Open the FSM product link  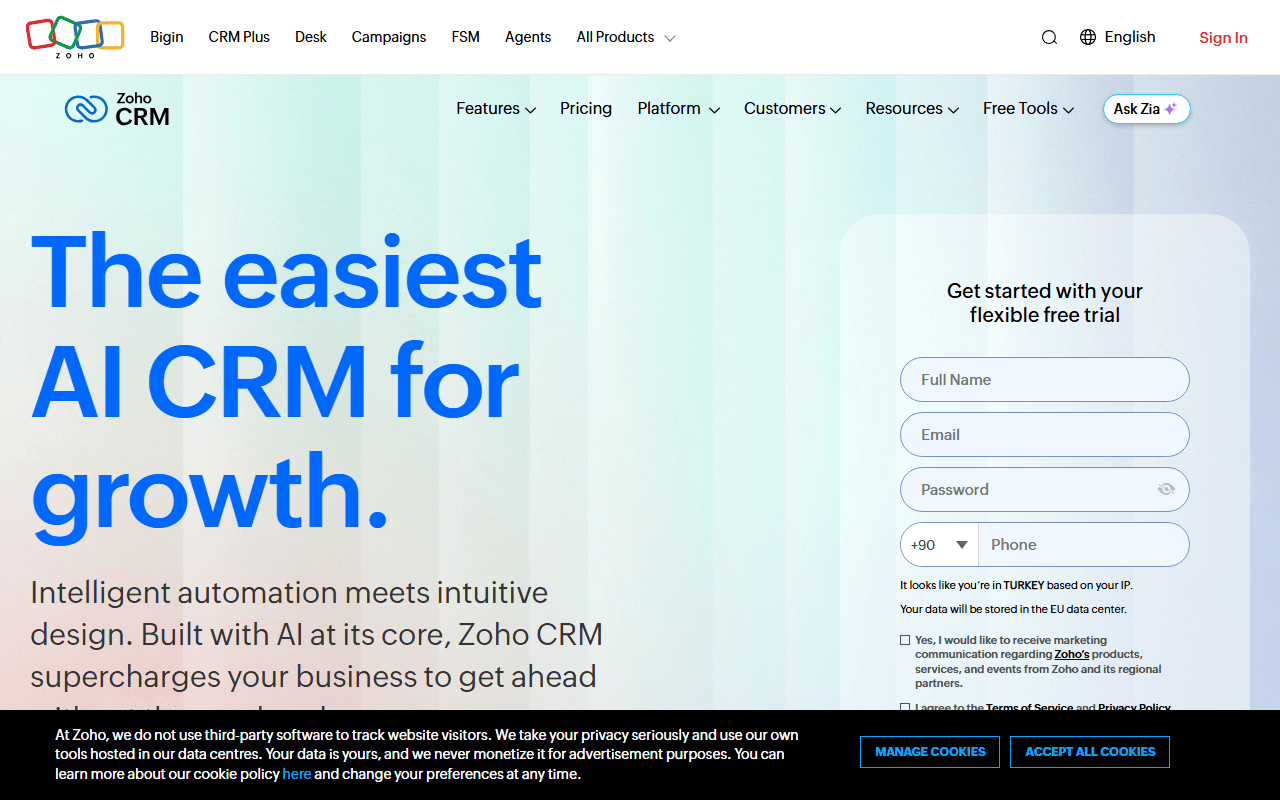click(x=466, y=37)
